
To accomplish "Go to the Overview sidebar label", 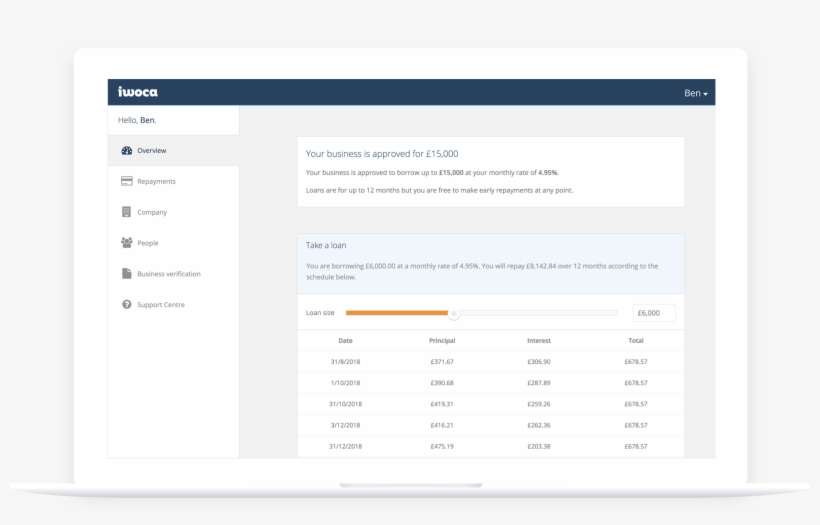I will 152,151.
